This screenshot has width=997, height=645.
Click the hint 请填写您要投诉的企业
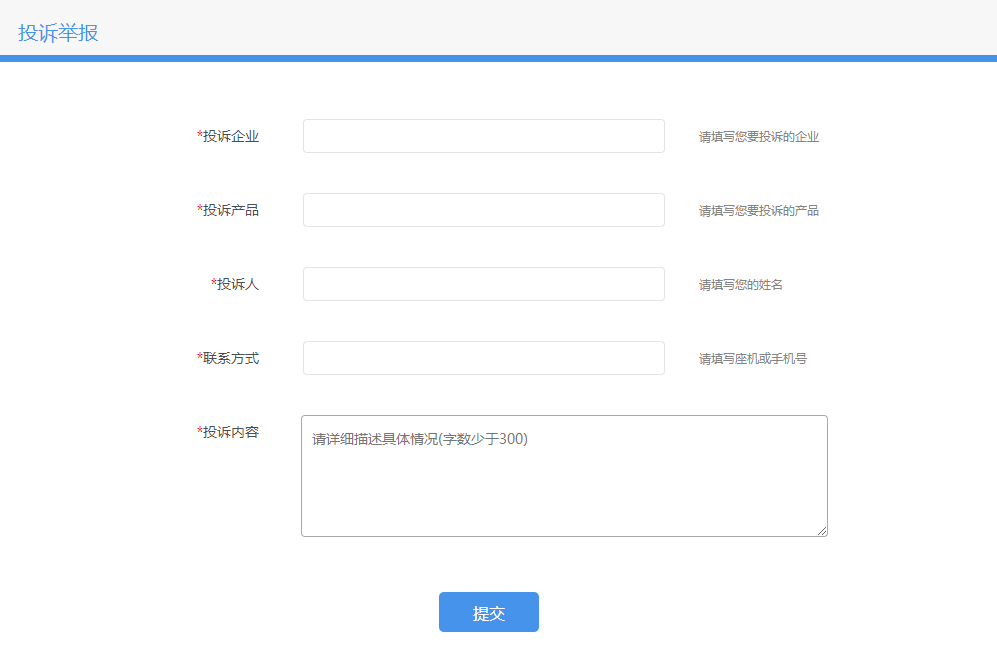pyautogui.click(x=758, y=137)
